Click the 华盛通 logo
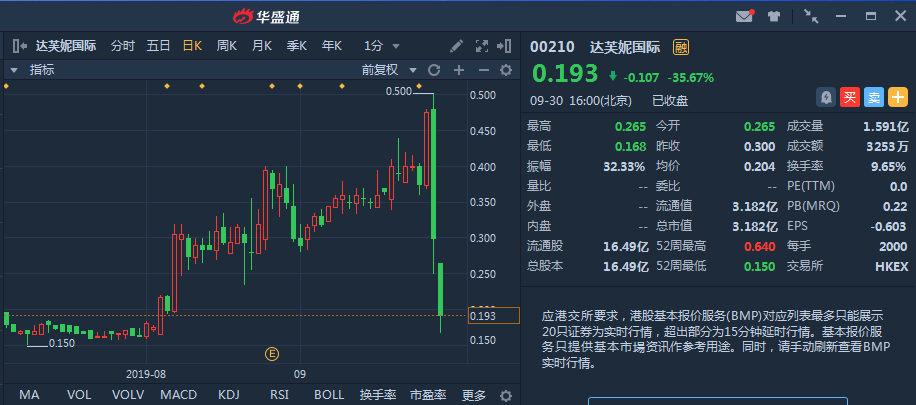 click(x=266, y=17)
